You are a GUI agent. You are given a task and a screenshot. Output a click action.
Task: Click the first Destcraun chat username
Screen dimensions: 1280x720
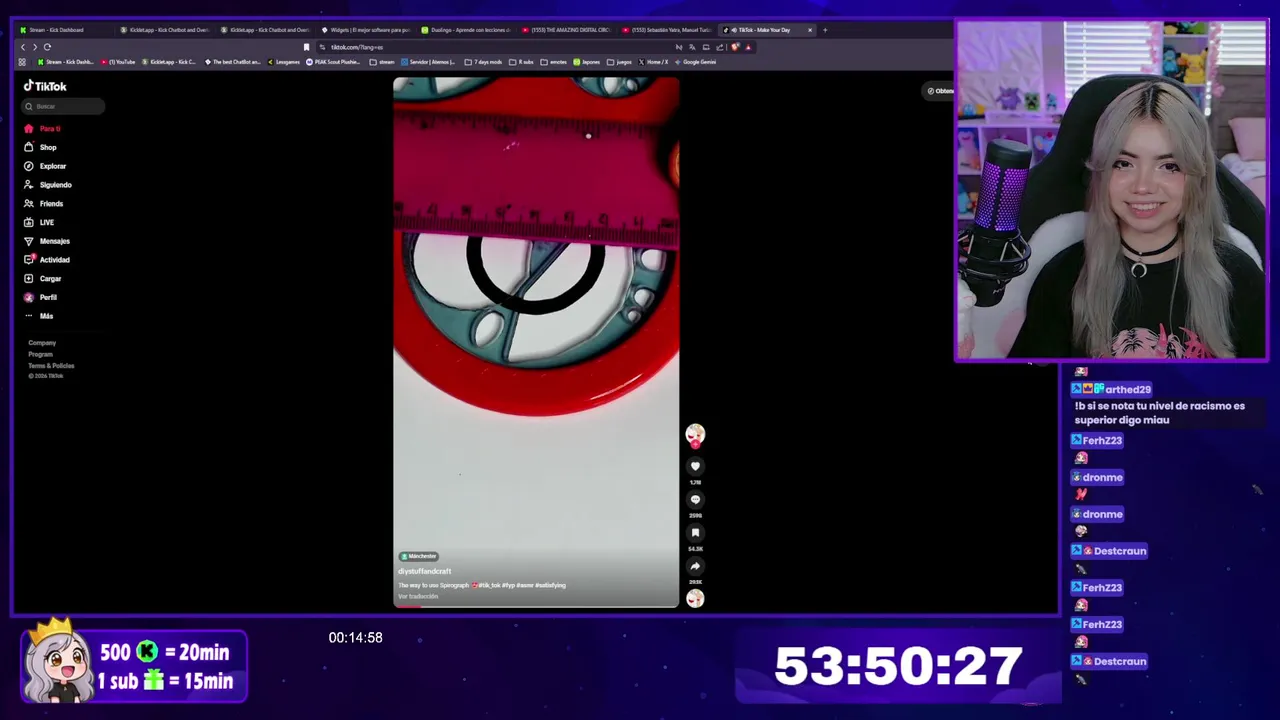coord(1119,551)
